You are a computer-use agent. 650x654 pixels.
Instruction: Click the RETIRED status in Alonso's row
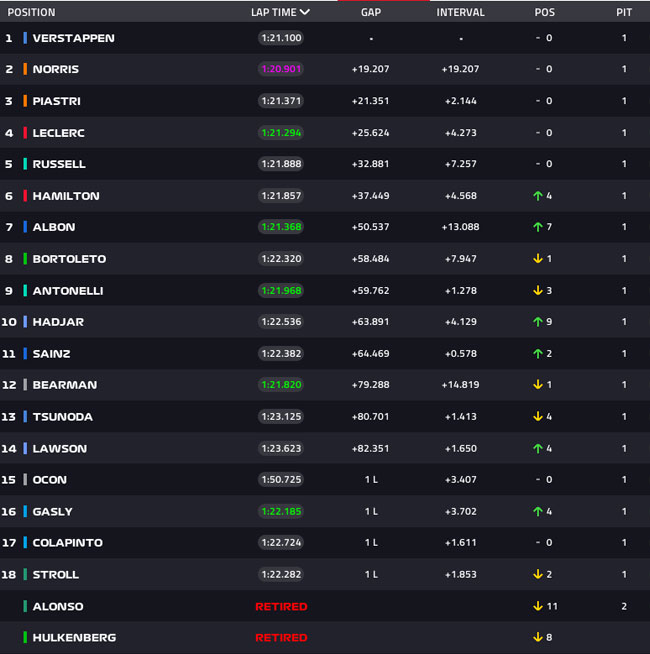[281, 606]
